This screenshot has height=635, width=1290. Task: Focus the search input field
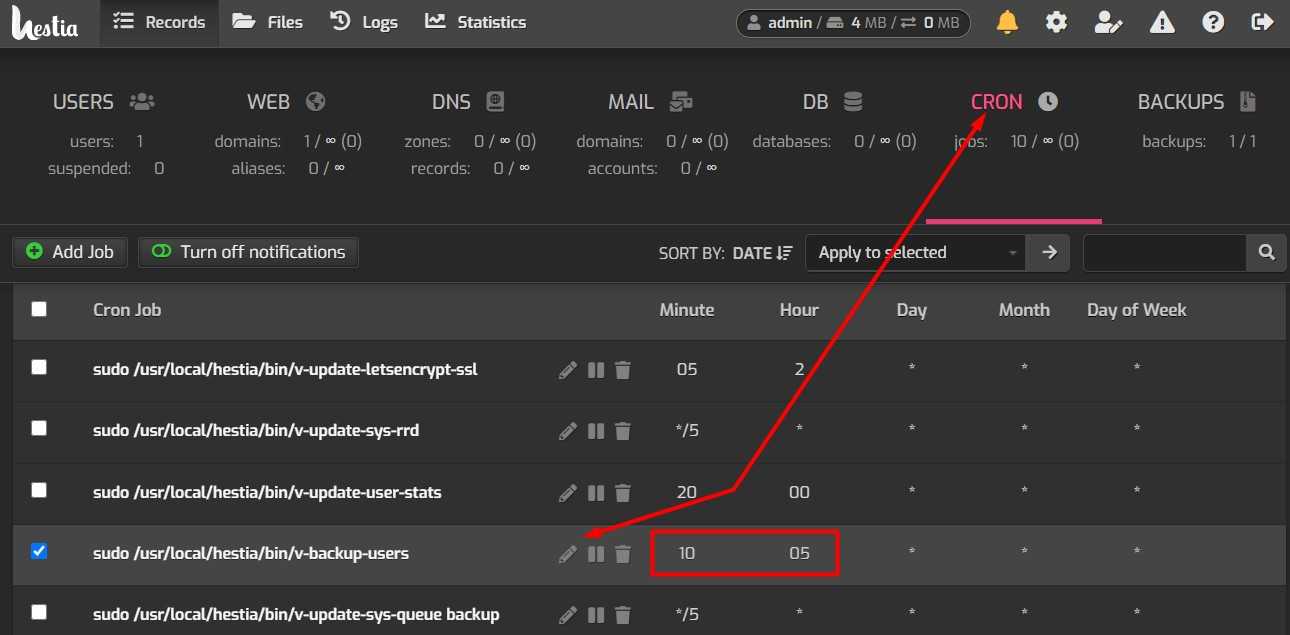tap(1164, 253)
